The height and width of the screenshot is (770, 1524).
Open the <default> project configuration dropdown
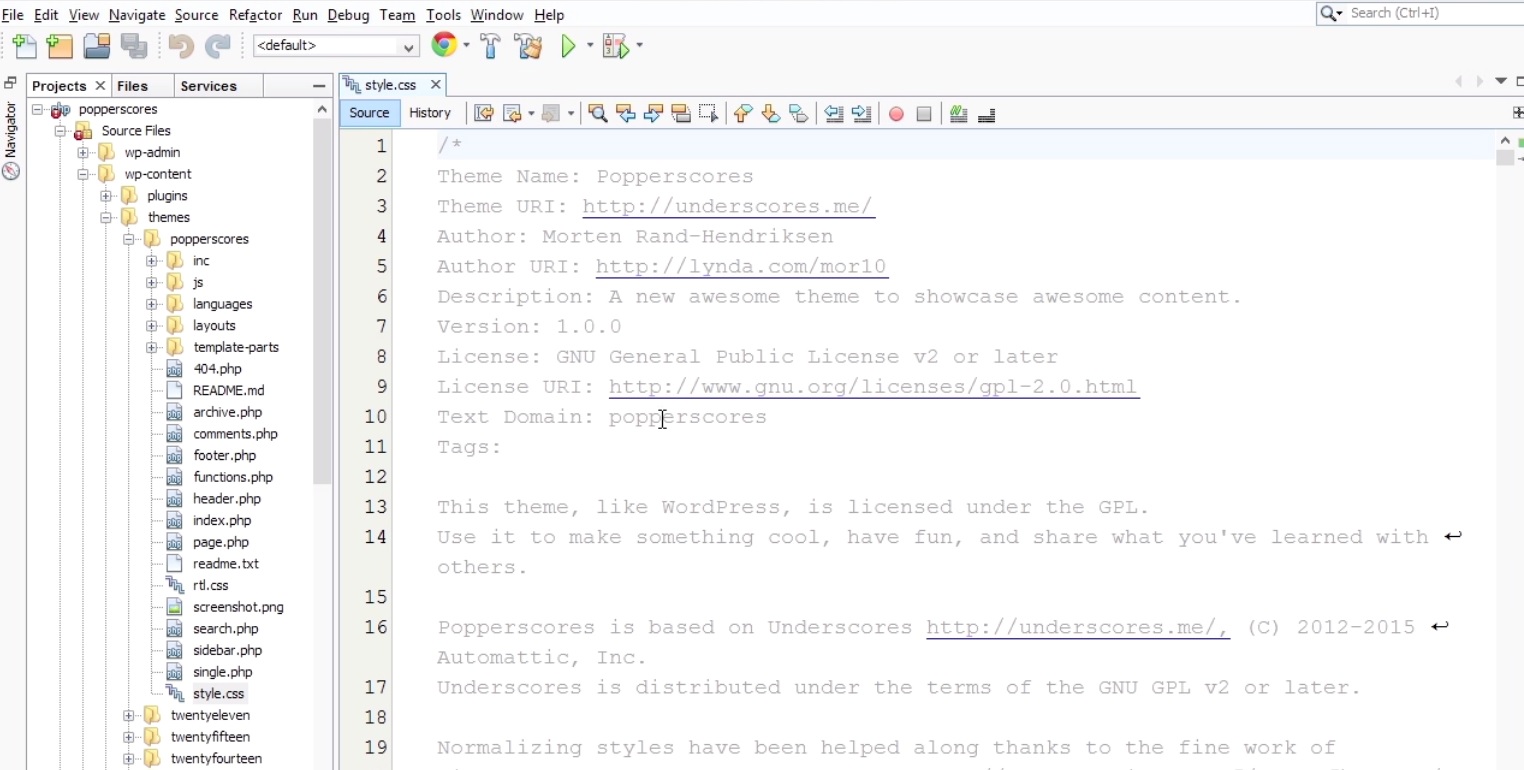click(x=336, y=46)
